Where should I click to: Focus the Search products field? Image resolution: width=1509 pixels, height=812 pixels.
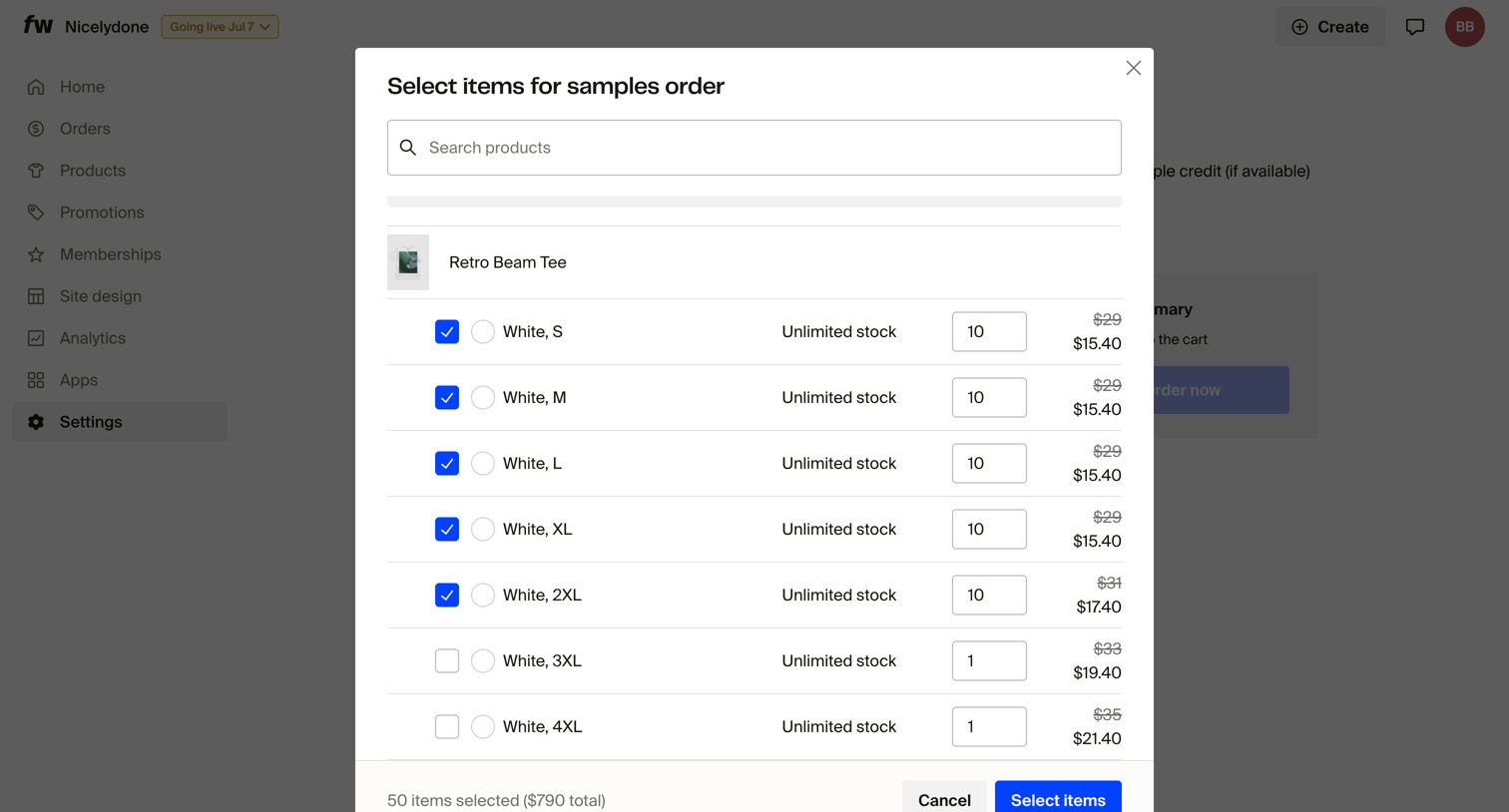pos(754,148)
